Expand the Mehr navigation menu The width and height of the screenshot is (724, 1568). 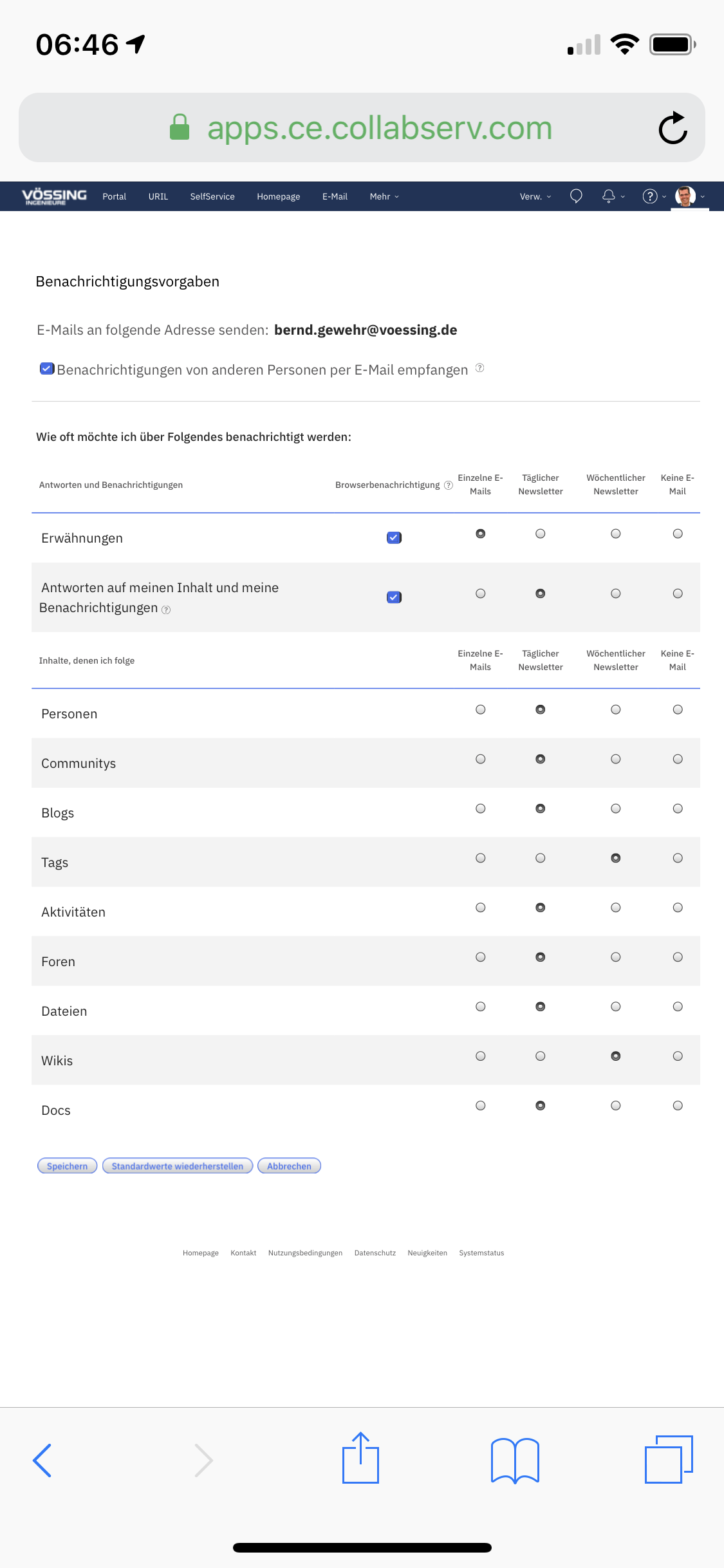[384, 196]
